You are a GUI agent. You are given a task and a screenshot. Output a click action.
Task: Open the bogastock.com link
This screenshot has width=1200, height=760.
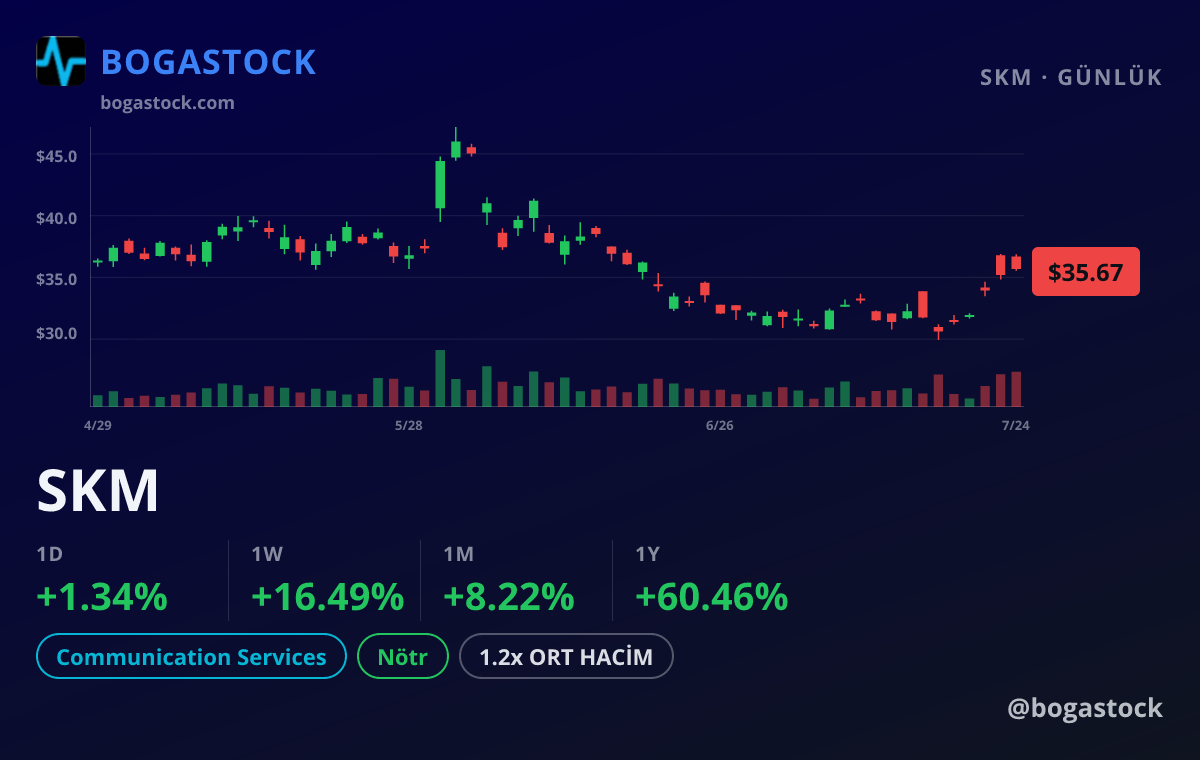[x=168, y=102]
